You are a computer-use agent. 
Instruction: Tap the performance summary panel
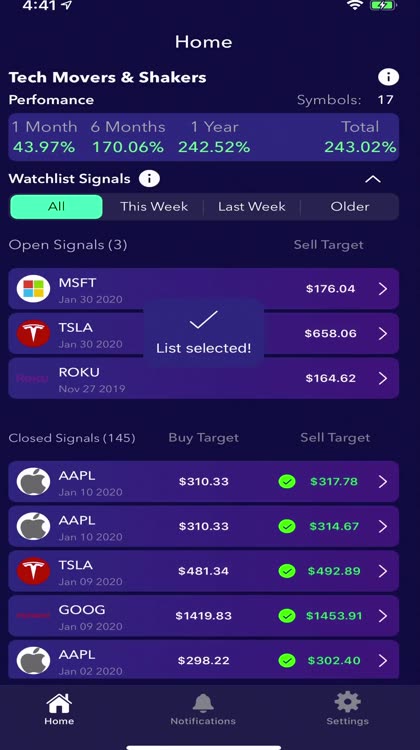[204, 137]
